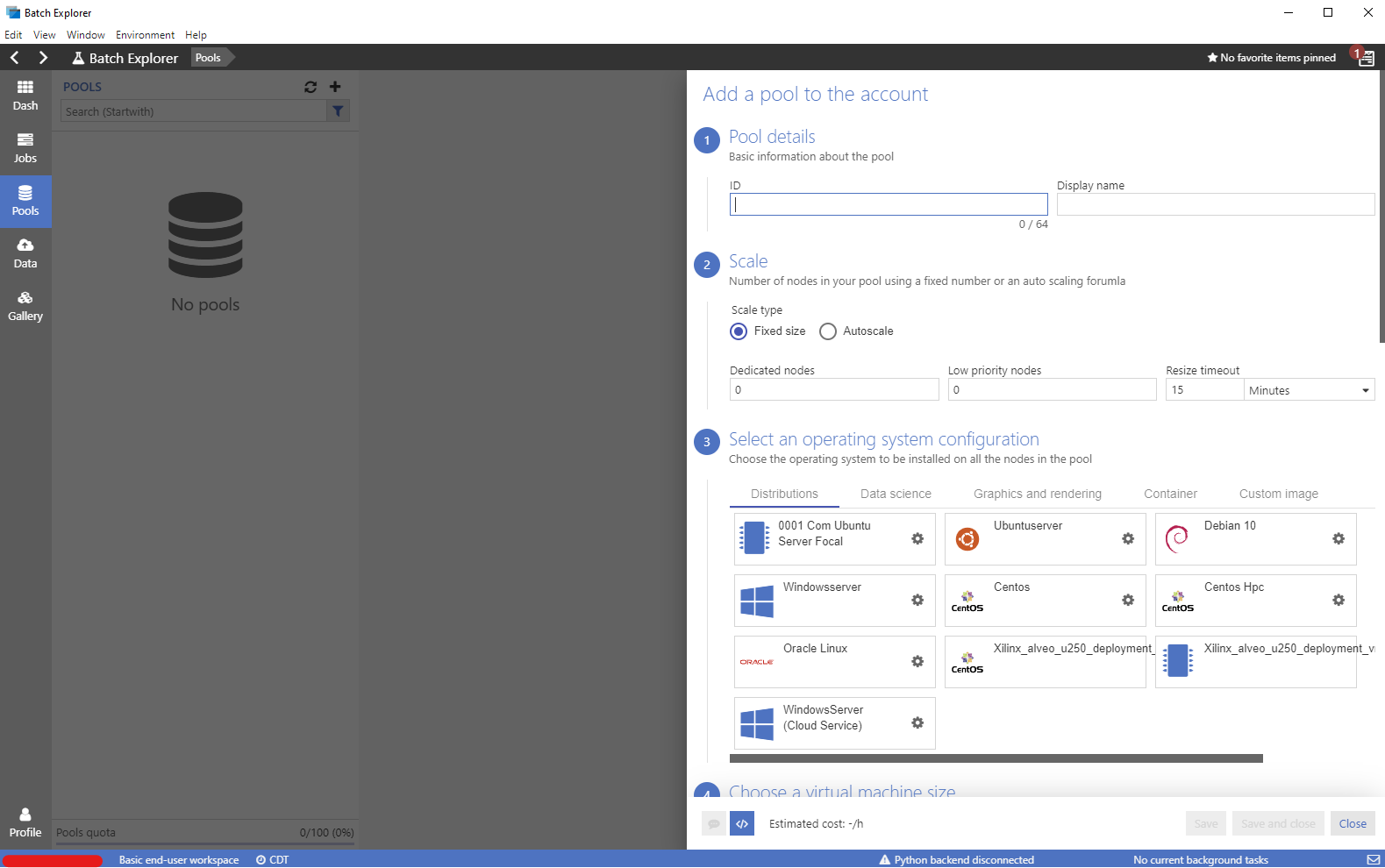Open the Jobs sidebar section

point(25,149)
